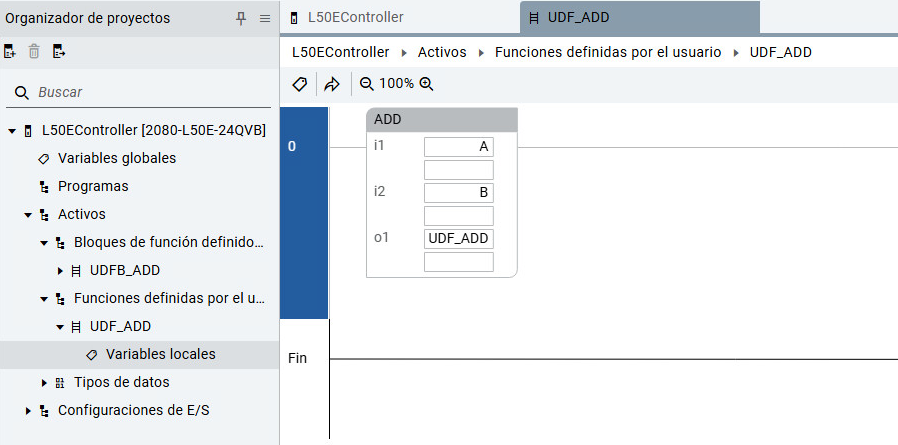Expand Configuraciones de E/S node
This screenshot has width=898, height=445.
(x=28, y=411)
